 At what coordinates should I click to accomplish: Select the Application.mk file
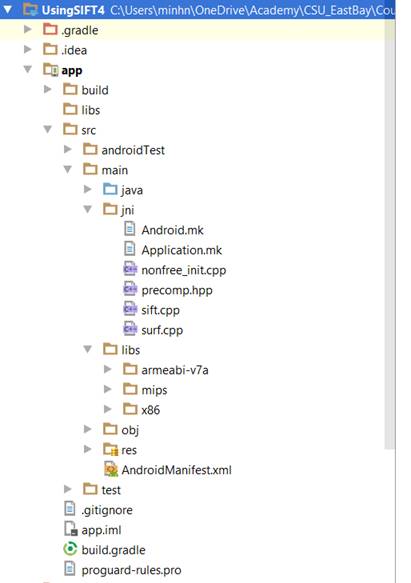tap(182, 250)
